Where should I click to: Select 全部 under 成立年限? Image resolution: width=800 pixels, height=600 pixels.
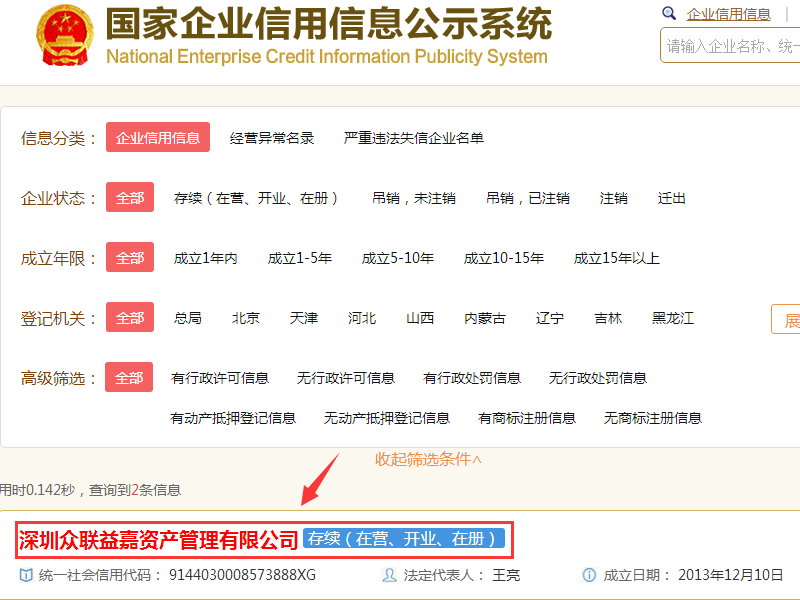tap(130, 258)
